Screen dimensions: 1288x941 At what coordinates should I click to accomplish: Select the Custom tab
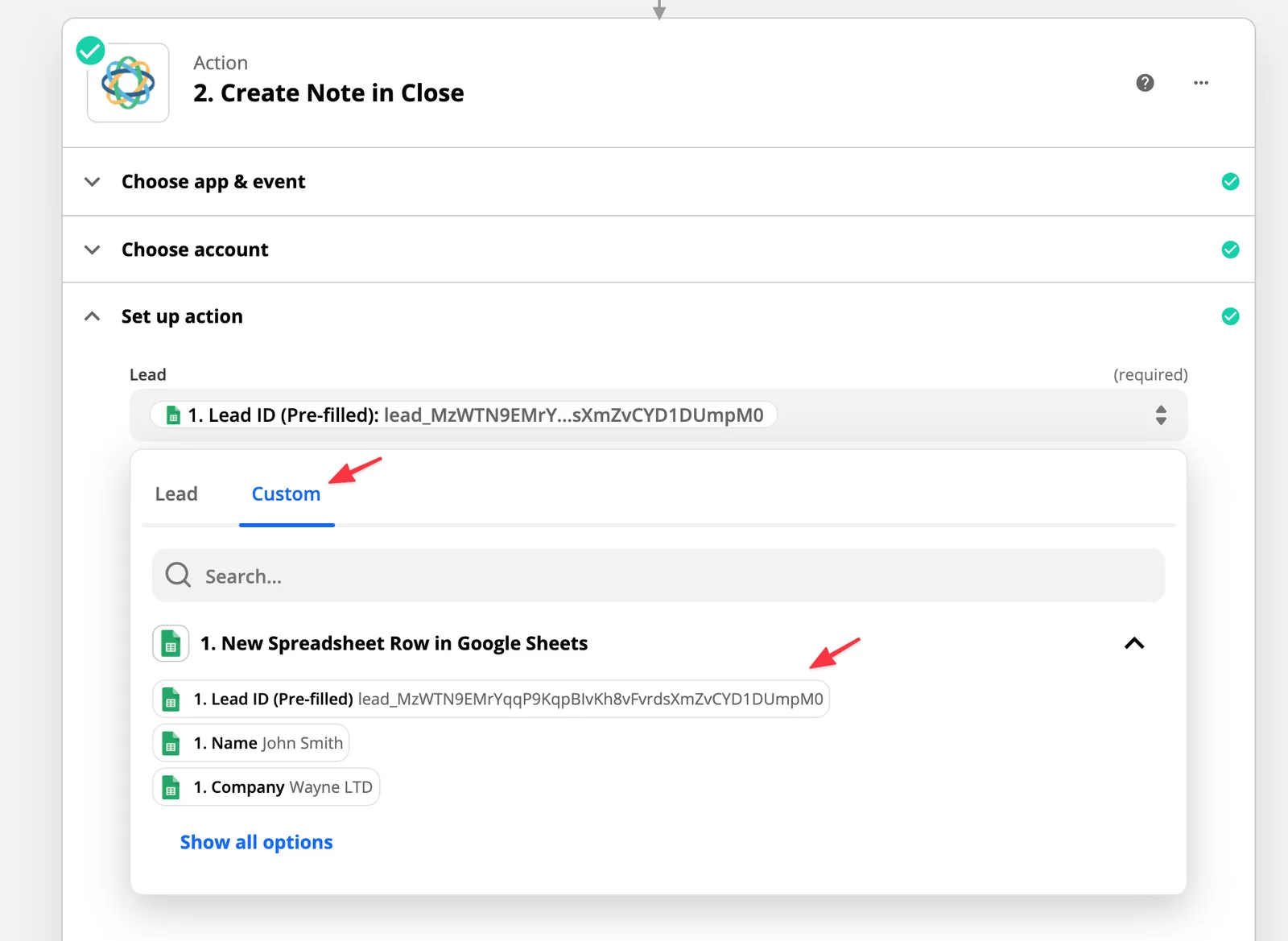[x=286, y=494]
